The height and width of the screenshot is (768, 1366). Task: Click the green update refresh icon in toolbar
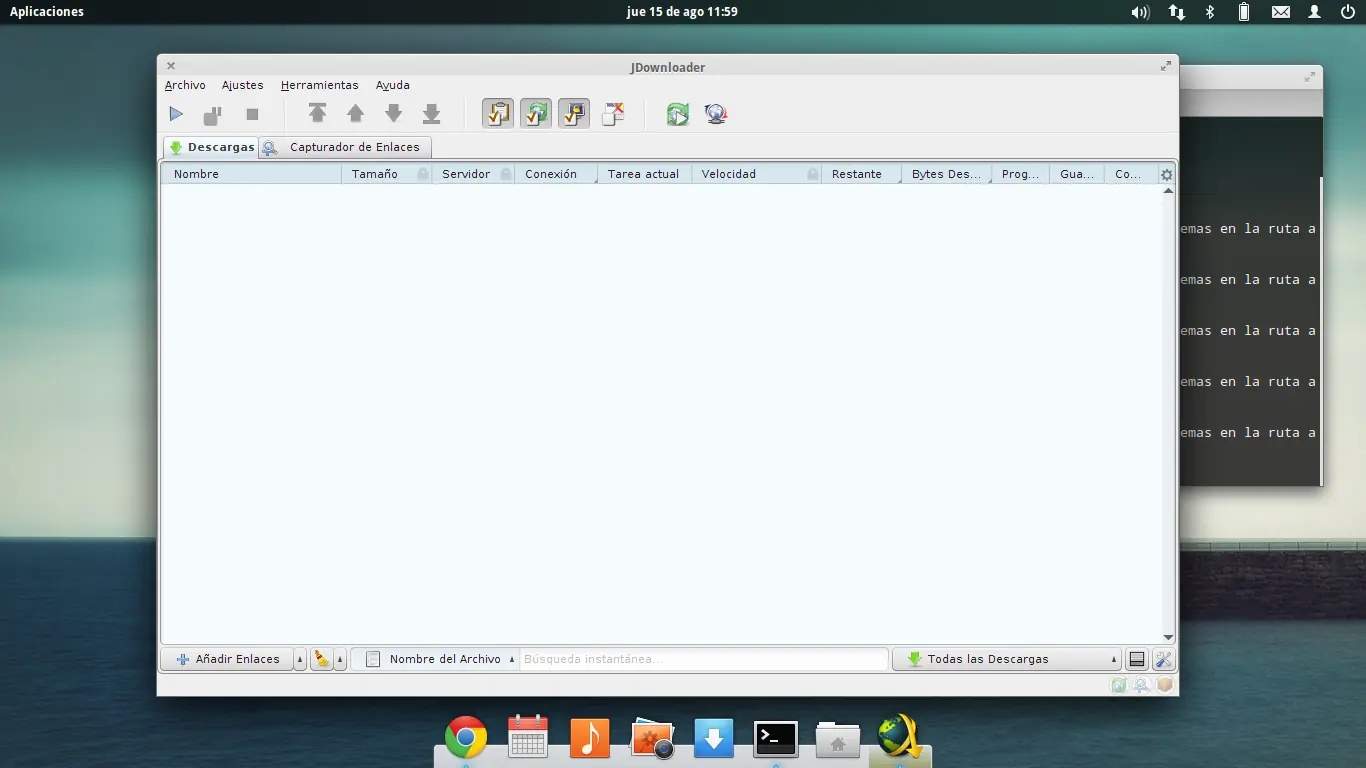point(678,114)
